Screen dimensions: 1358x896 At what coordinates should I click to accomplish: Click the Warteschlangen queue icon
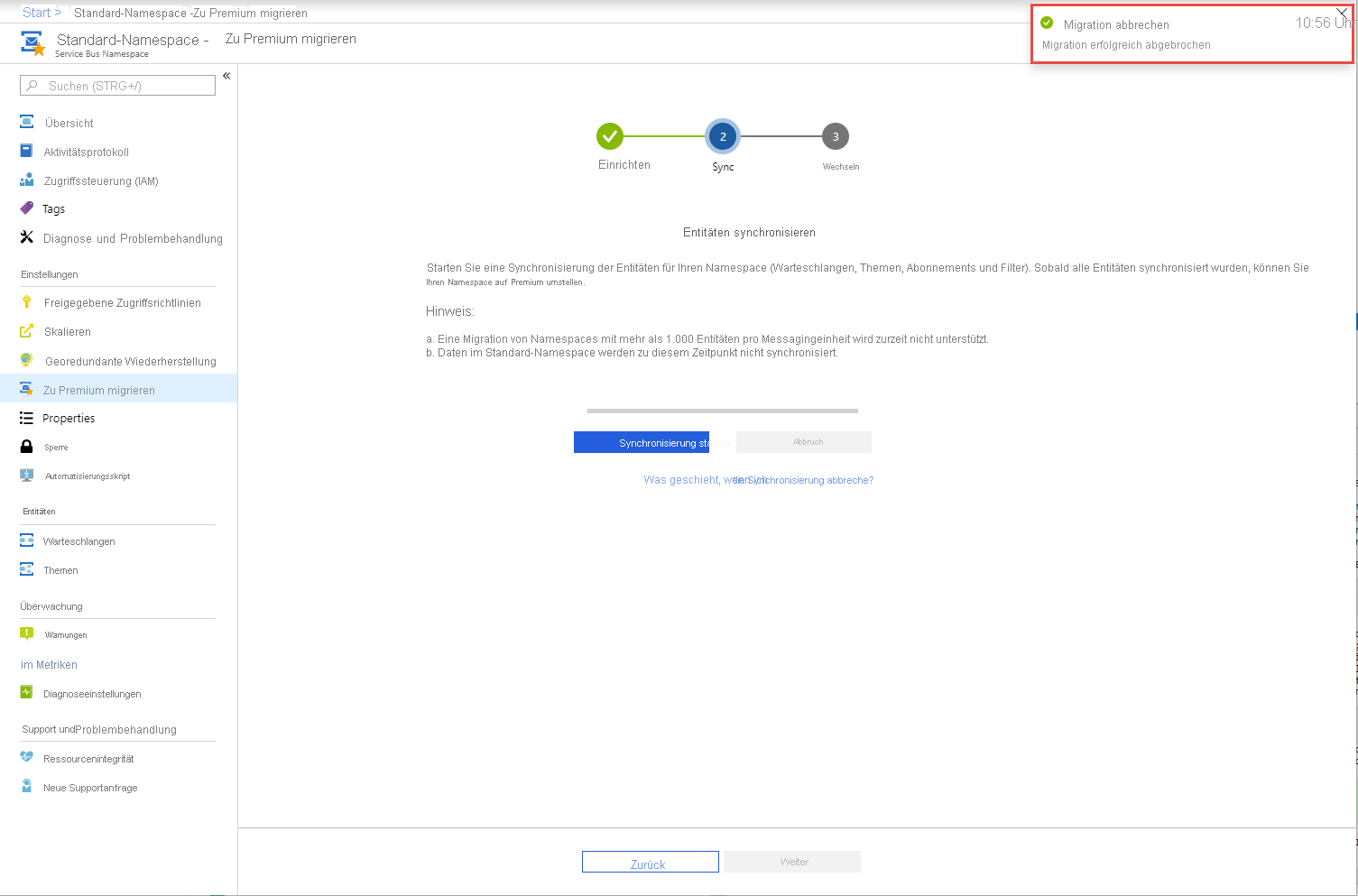(27, 540)
